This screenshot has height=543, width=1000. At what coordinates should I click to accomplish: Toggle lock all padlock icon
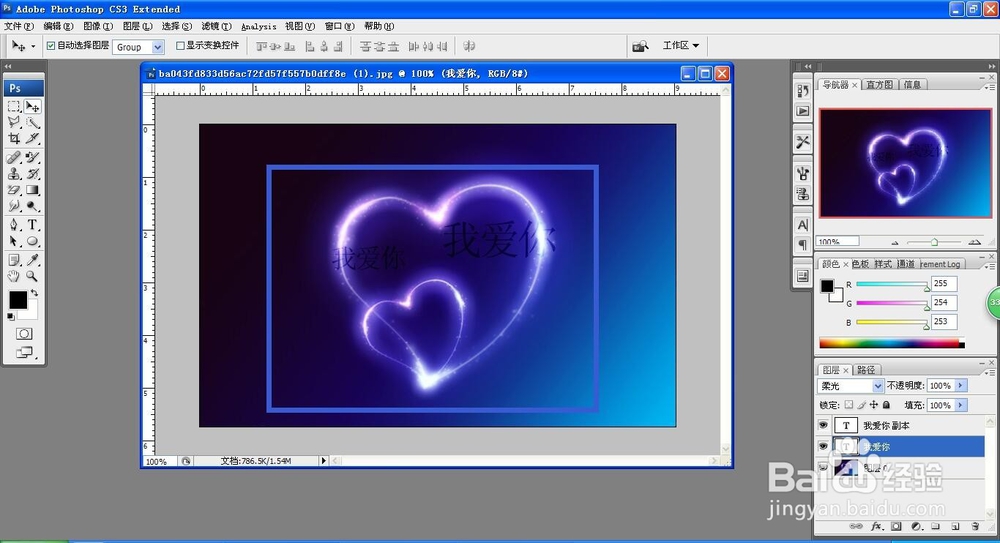[x=886, y=405]
